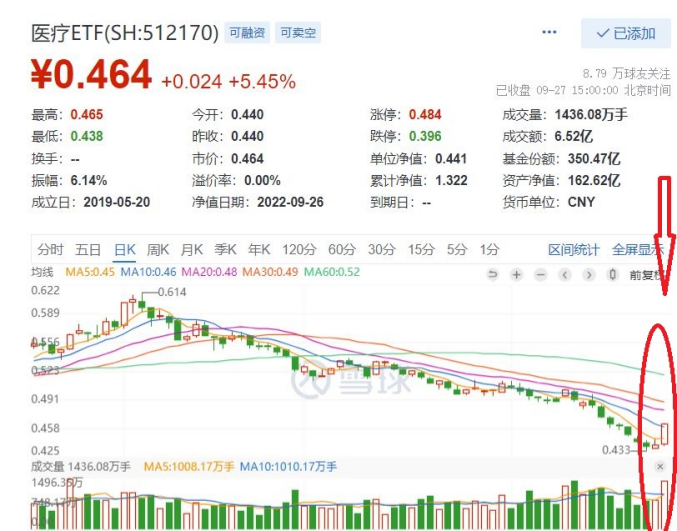The height and width of the screenshot is (531, 677).
Task: Zoom in the chart with plus icon
Action: 516,275
